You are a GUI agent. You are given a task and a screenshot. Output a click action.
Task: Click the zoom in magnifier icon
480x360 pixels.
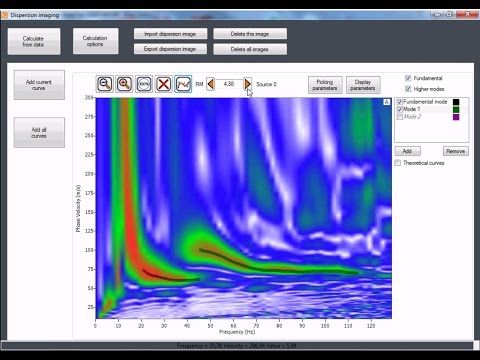click(x=124, y=84)
